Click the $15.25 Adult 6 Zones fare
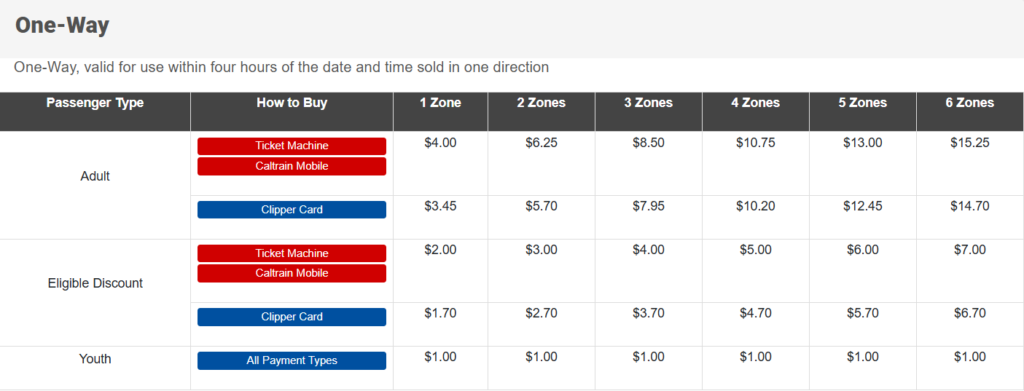The height and width of the screenshot is (391, 1024). 970,143
